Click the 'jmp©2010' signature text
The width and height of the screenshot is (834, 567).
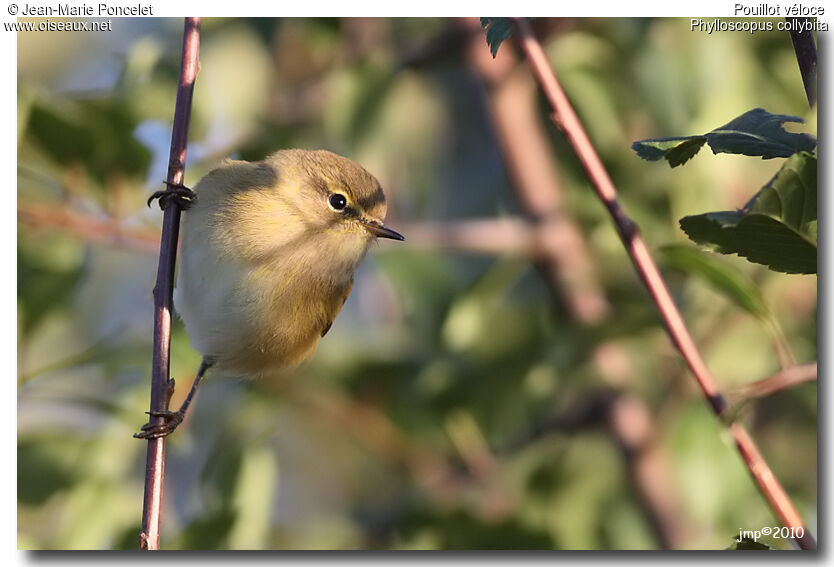[770, 533]
